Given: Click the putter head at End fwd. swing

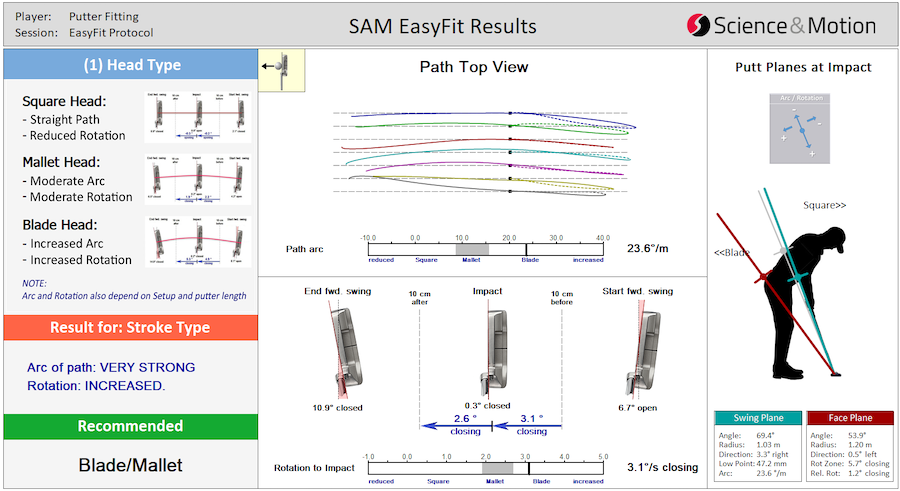Looking at the screenshot, I should click(x=347, y=353).
